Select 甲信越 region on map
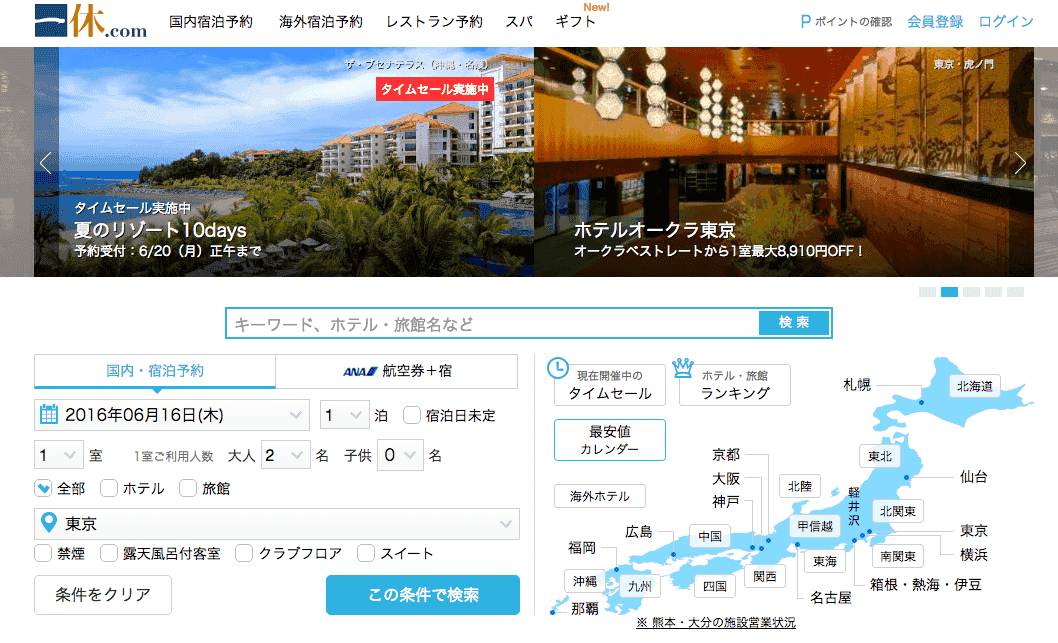Image resolution: width=1058 pixels, height=643 pixels. [814, 526]
